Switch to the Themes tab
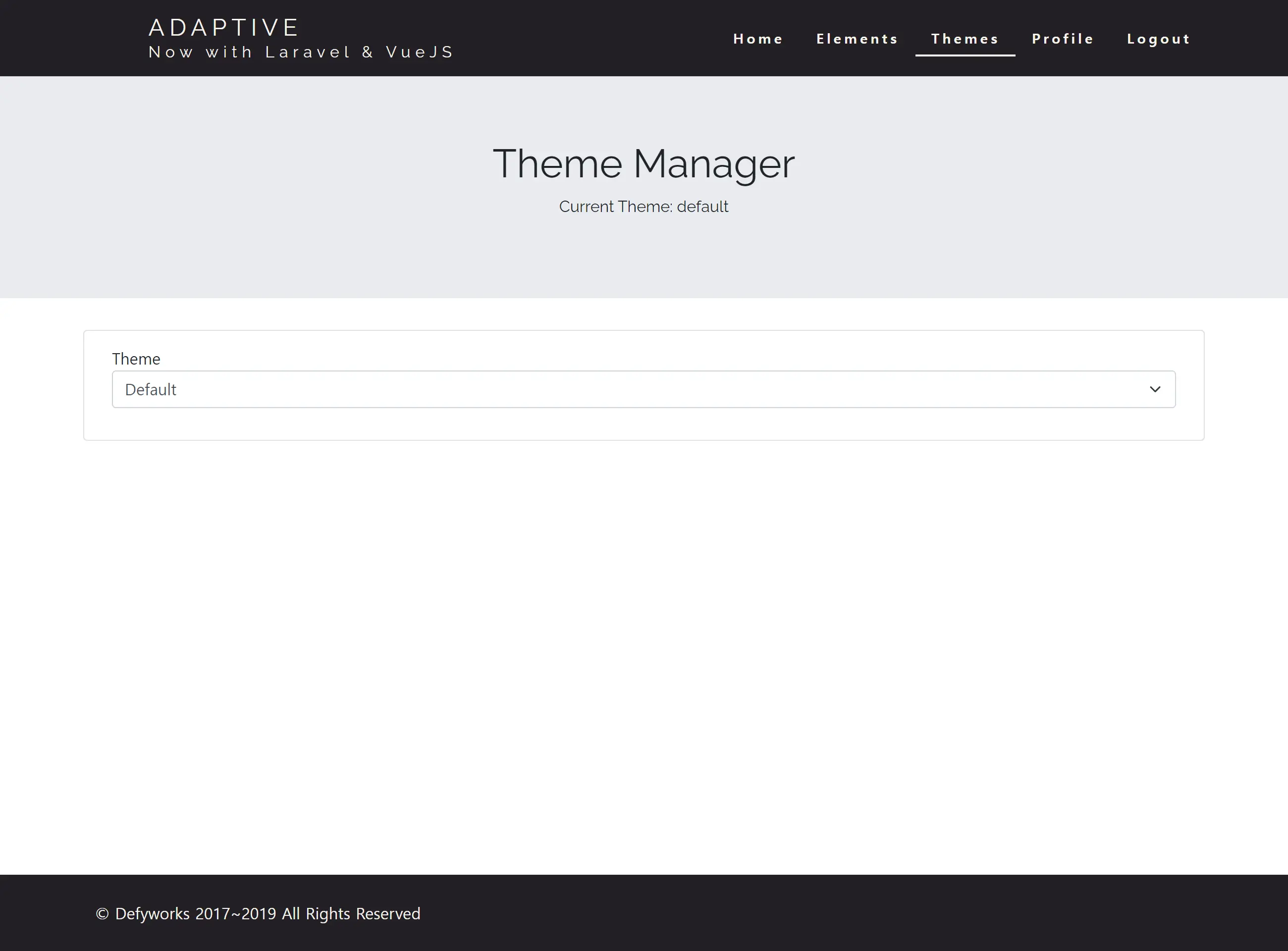 coord(965,39)
